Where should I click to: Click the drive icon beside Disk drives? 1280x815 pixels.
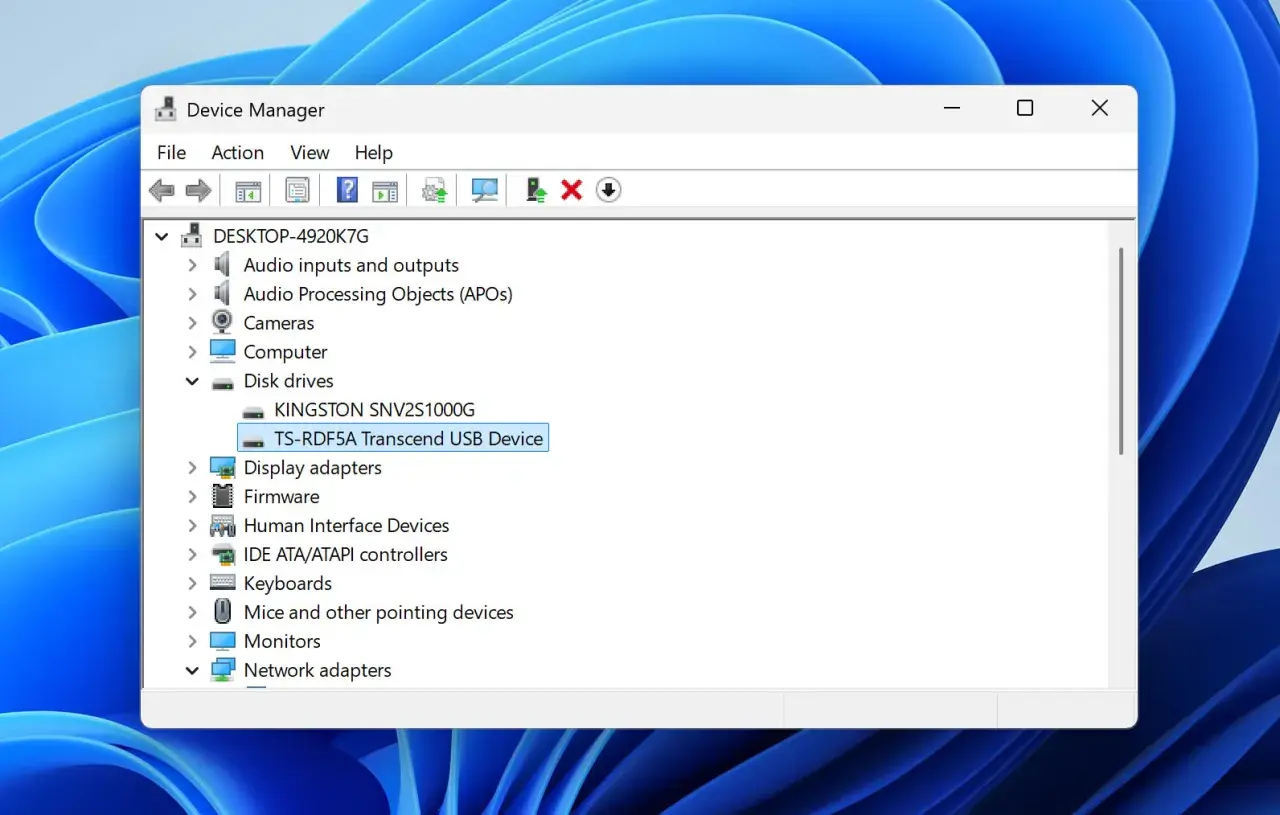pyautogui.click(x=222, y=382)
